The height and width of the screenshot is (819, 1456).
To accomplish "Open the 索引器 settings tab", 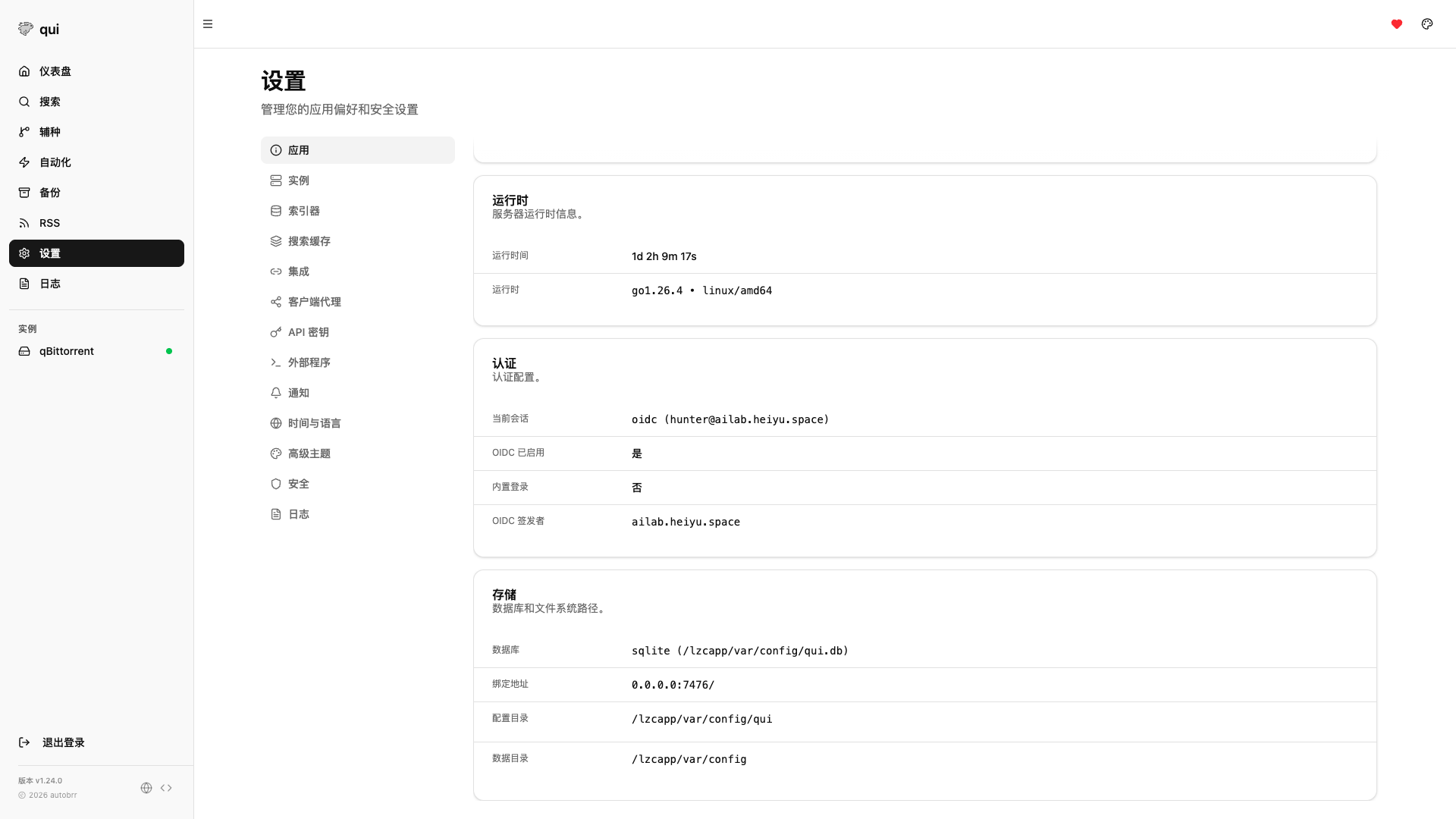I will click(x=358, y=211).
